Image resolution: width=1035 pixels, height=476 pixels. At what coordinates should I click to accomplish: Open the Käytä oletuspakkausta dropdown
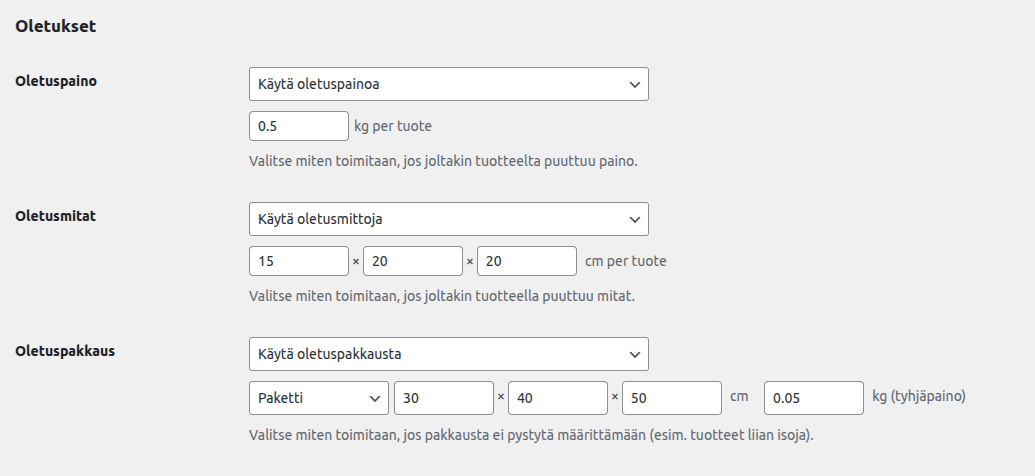pyautogui.click(x=448, y=354)
